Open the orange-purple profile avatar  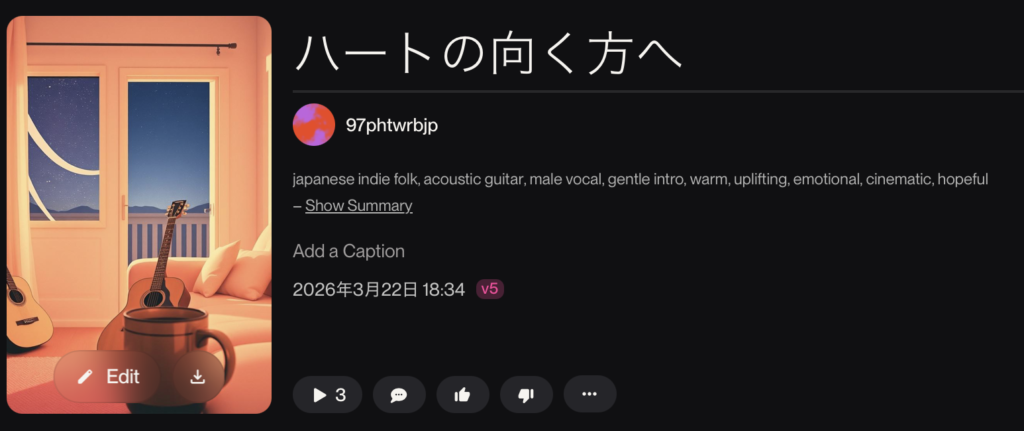click(x=314, y=125)
